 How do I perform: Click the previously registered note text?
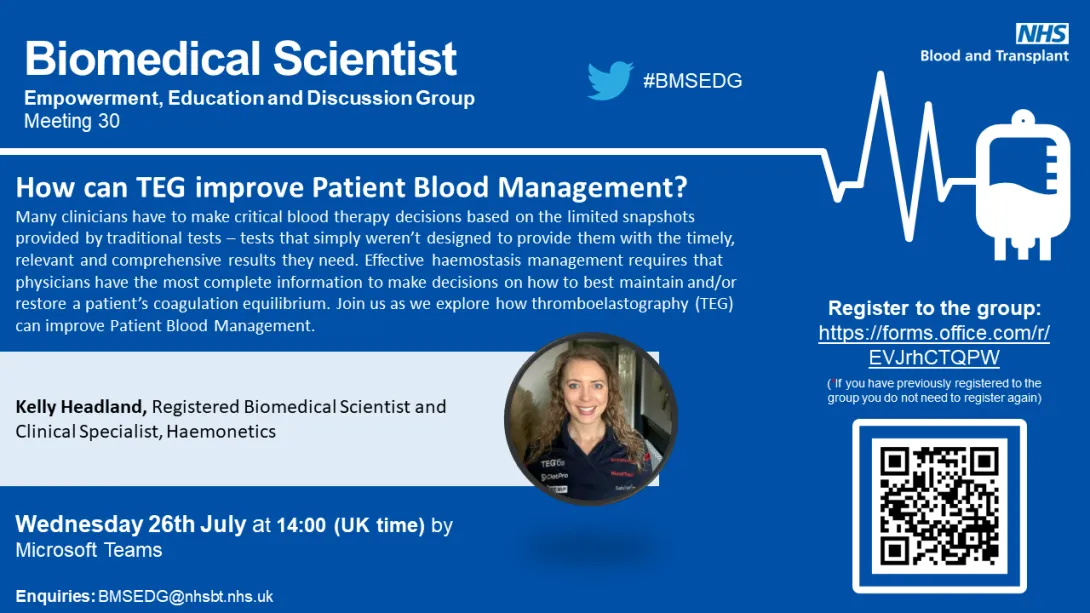pyautogui.click(x=934, y=390)
